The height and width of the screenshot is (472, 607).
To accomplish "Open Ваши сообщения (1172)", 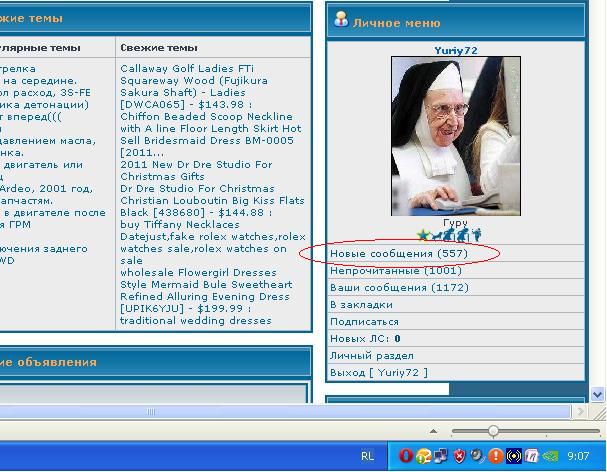I will [x=399, y=288].
